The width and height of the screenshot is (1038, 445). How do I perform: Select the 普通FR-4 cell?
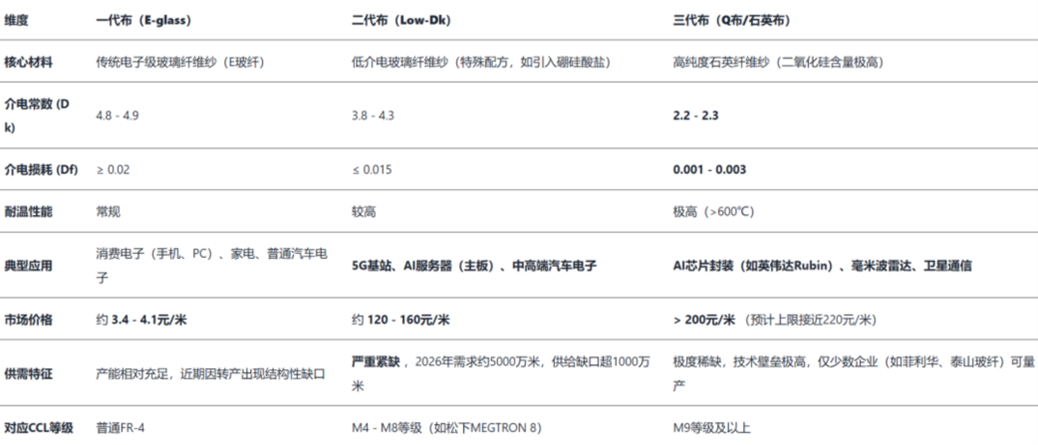click(x=120, y=427)
